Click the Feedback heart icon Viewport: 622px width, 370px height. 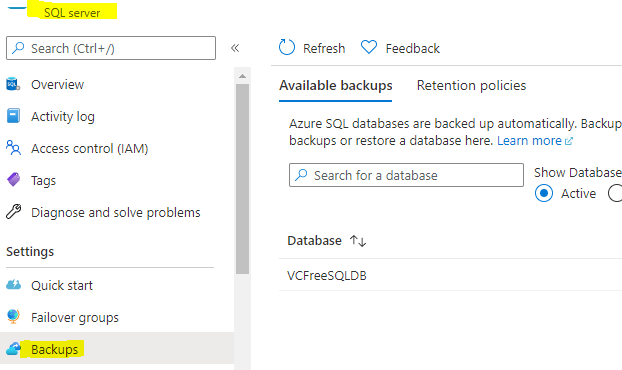(x=369, y=47)
